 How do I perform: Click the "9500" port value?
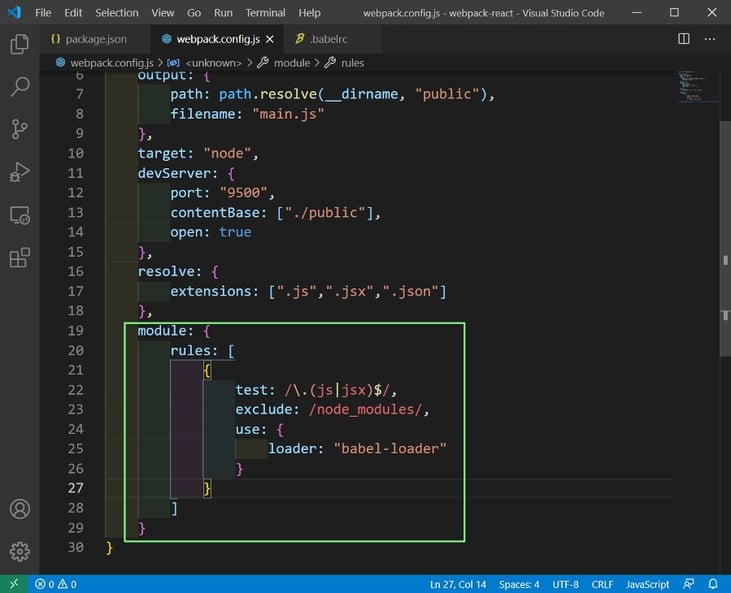(243, 193)
